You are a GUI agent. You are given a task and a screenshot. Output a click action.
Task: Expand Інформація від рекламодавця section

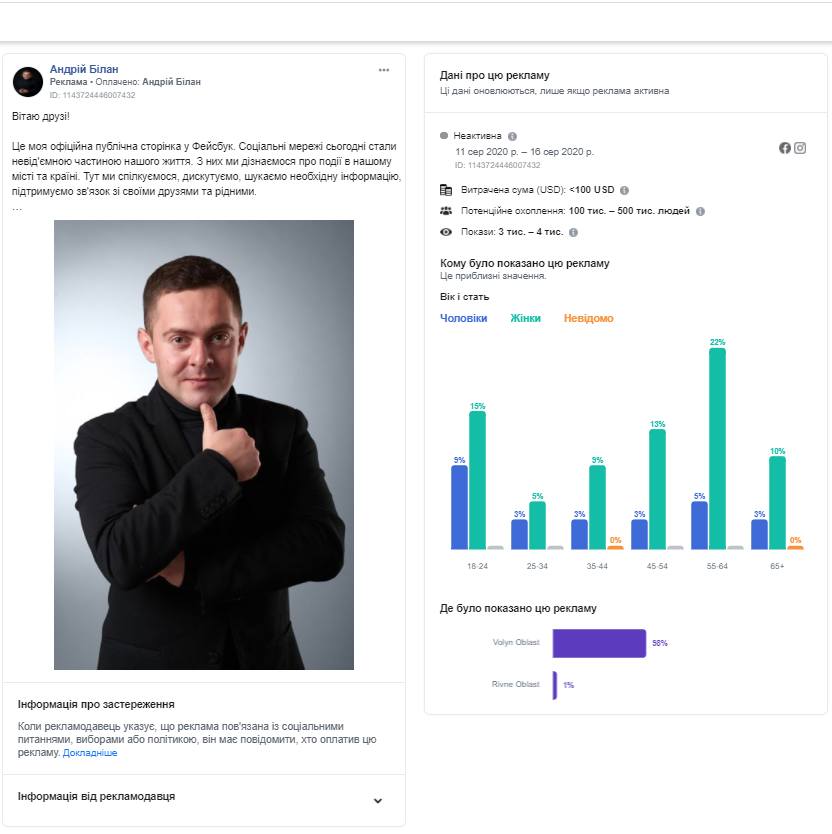coord(377,800)
